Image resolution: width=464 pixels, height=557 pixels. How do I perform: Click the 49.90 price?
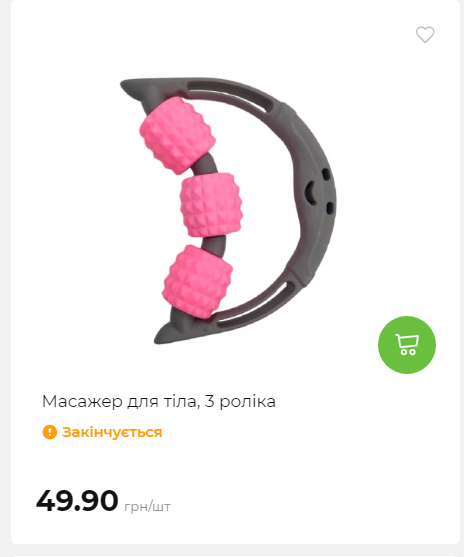click(77, 500)
